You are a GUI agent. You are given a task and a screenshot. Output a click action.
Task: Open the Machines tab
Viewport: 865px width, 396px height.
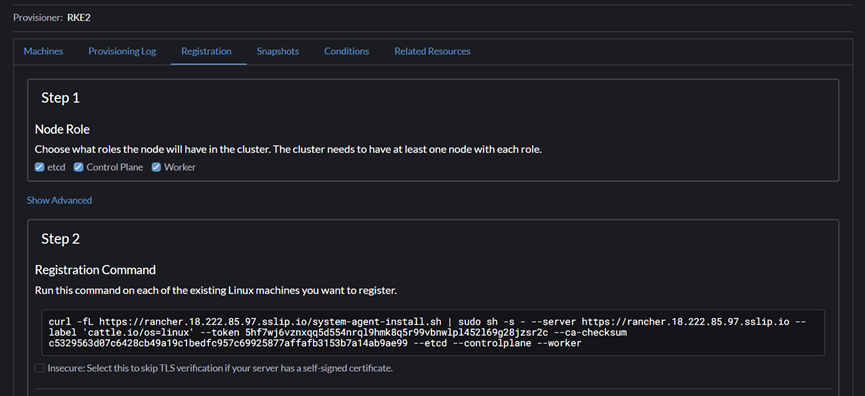(43, 51)
